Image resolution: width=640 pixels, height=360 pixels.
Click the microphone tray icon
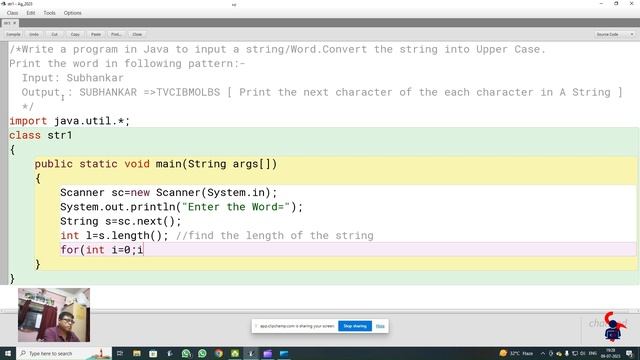[567, 353]
